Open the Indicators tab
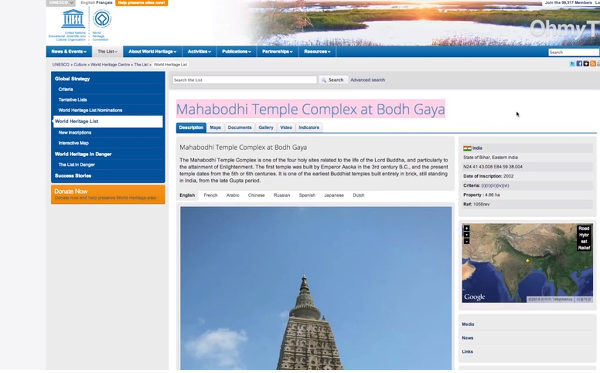Screen dimensions: 600x373 click(x=309, y=127)
